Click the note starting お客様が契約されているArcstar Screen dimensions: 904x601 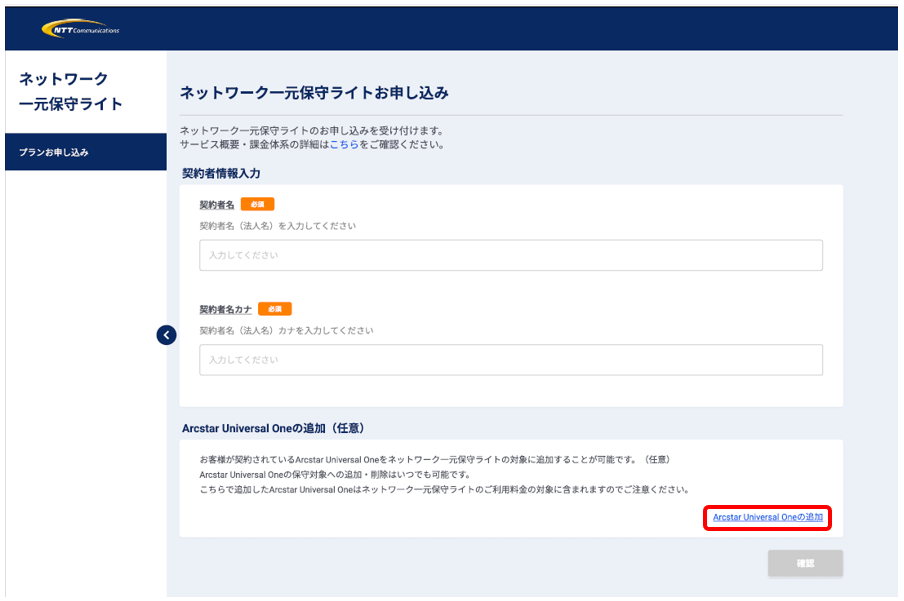[x=435, y=460]
